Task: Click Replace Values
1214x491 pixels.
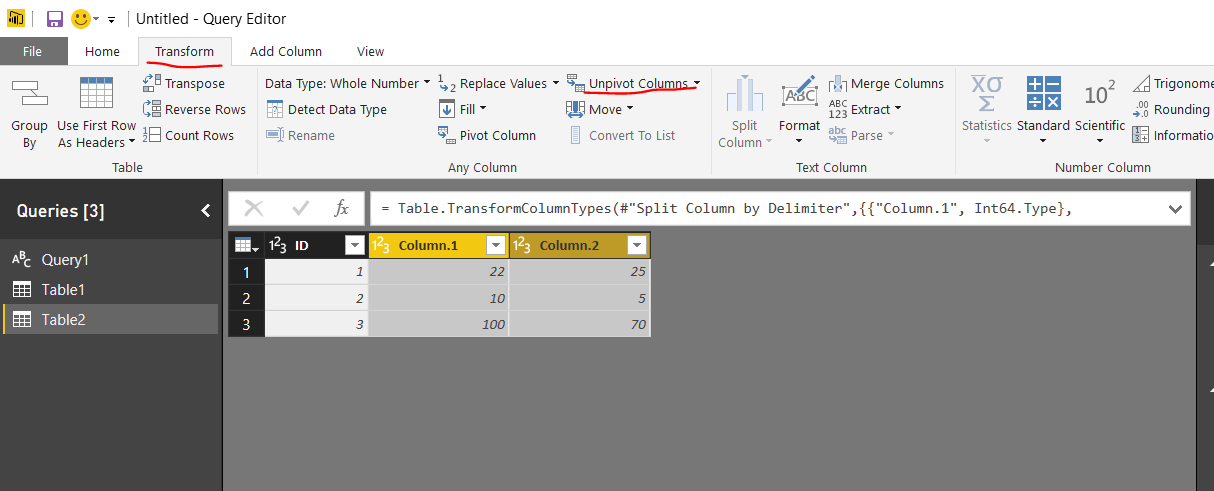Action: click(x=493, y=83)
